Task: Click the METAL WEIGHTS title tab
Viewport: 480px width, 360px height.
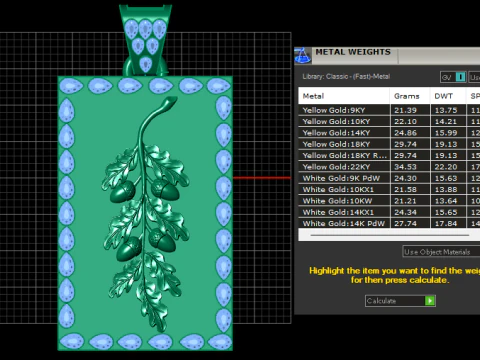Action: pos(353,52)
